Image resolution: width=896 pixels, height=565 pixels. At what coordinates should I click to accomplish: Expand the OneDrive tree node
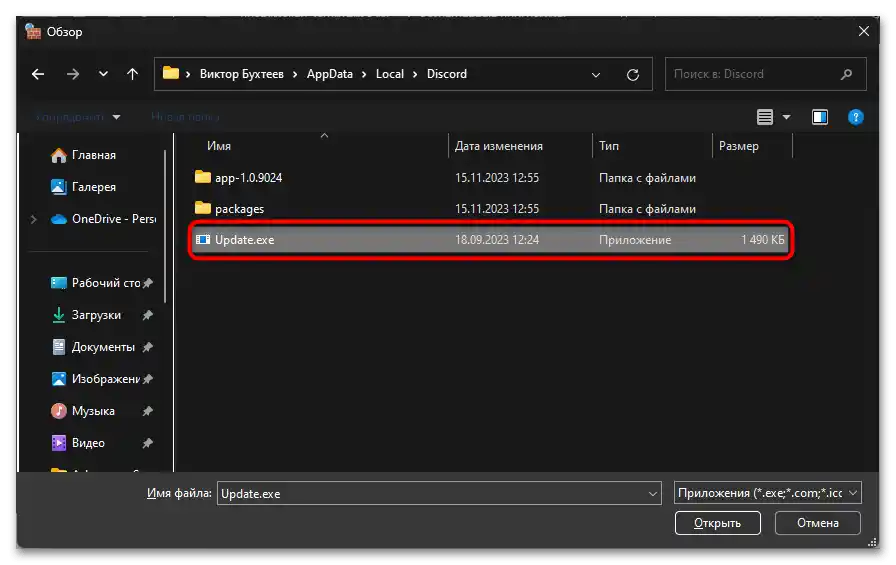click(33, 219)
